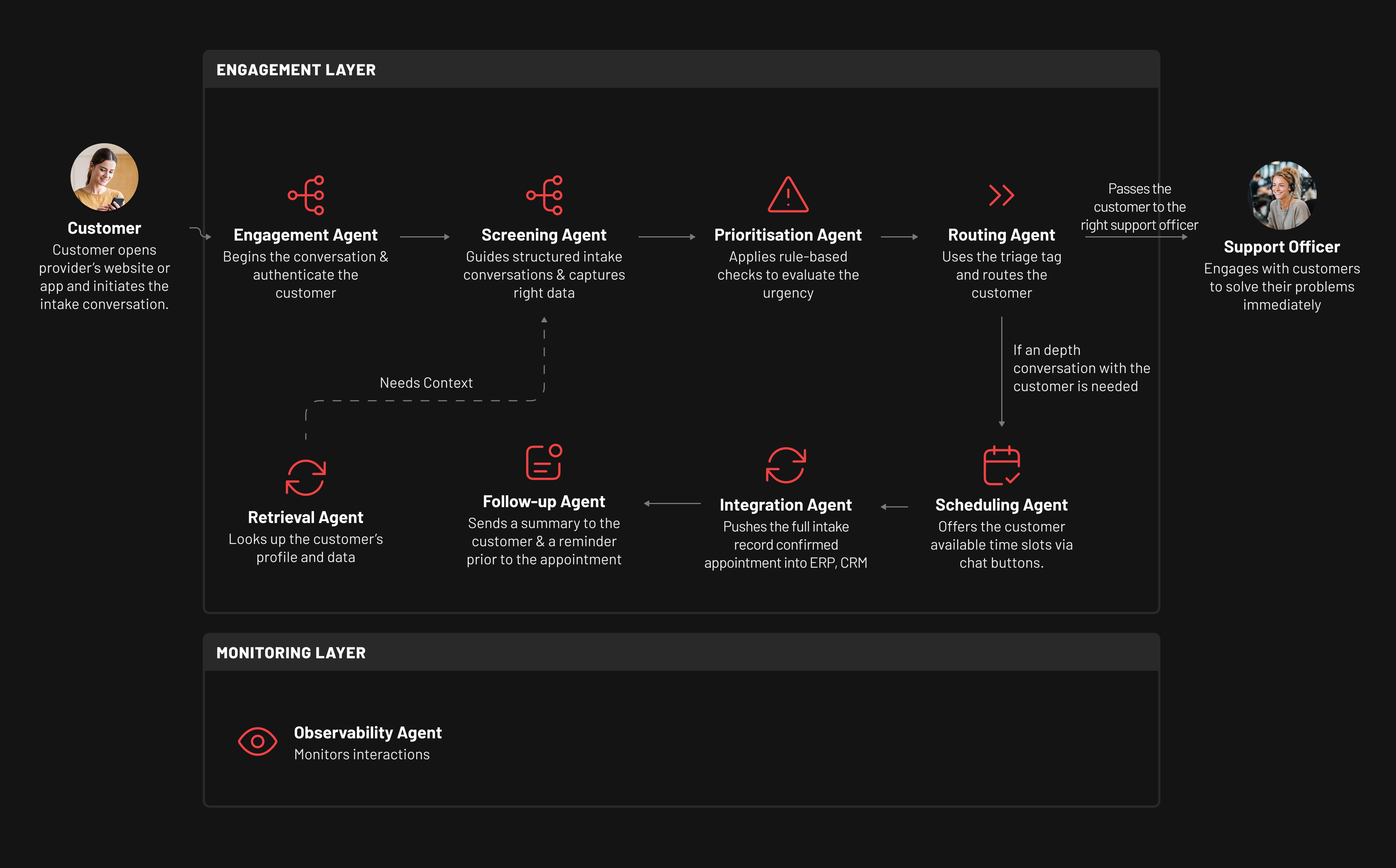Click the Integration Agent sync icon
Screen dimensions: 1396x868
tap(785, 465)
